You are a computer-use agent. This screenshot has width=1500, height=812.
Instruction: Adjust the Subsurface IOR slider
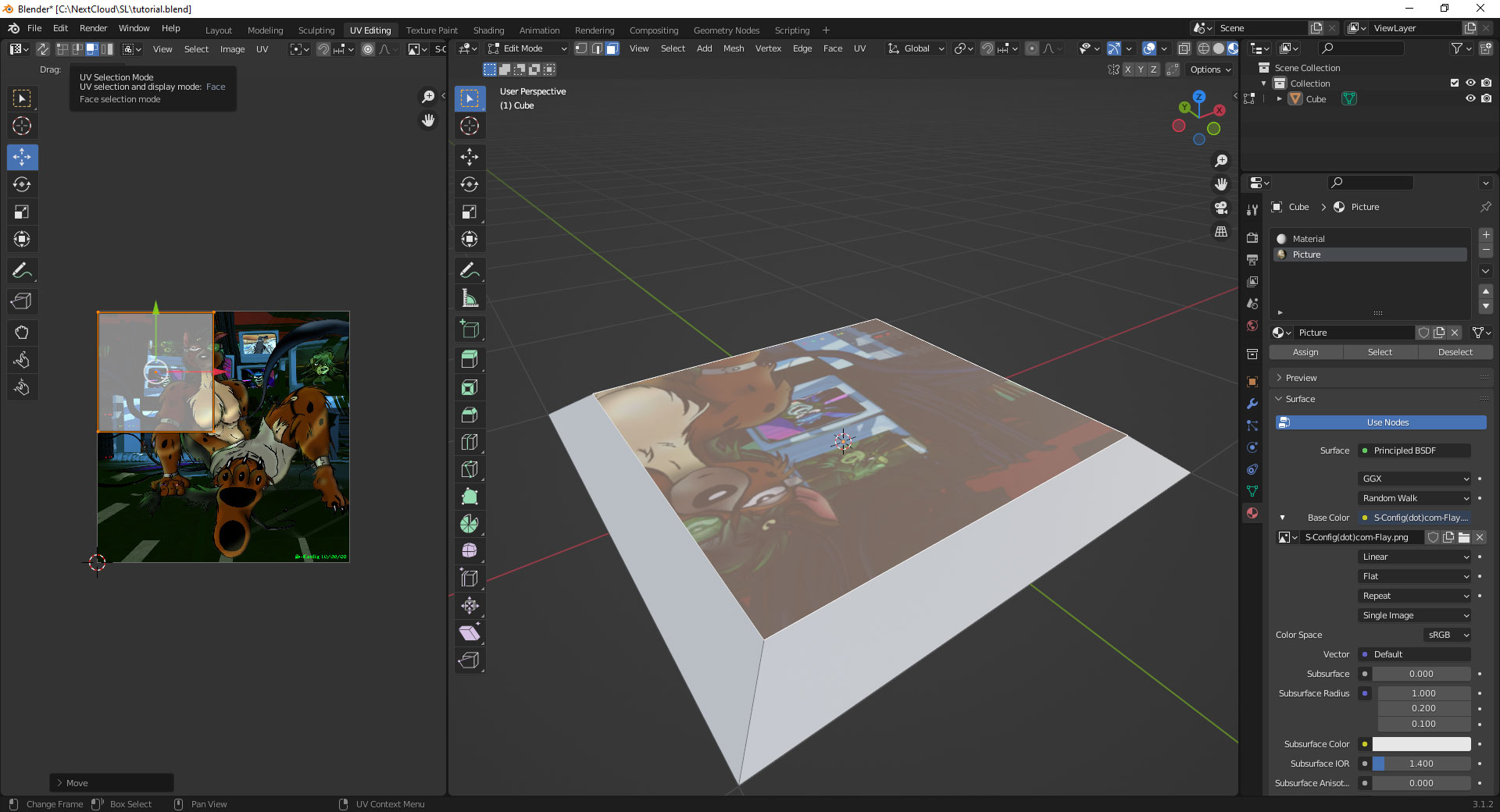[x=1421, y=764]
